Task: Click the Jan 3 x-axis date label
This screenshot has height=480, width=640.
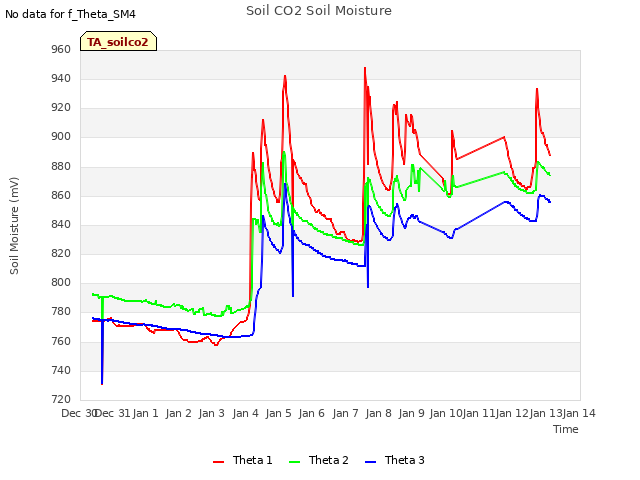Action: click(212, 413)
